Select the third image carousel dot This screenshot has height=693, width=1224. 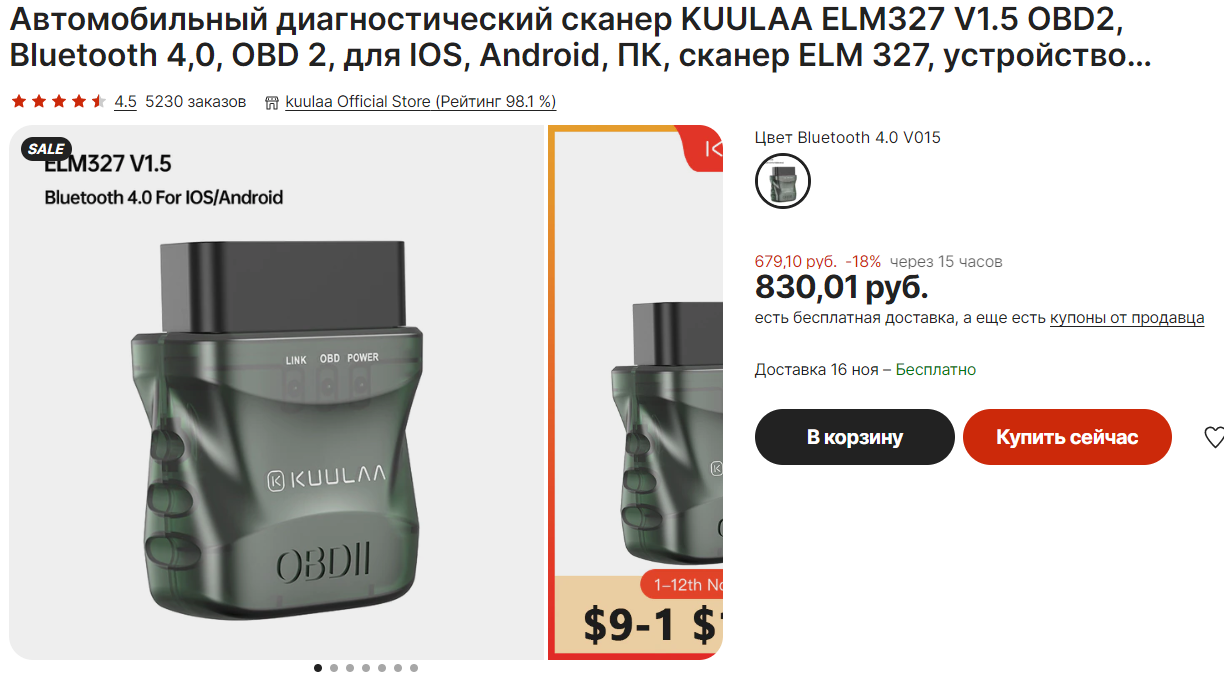coord(350,668)
